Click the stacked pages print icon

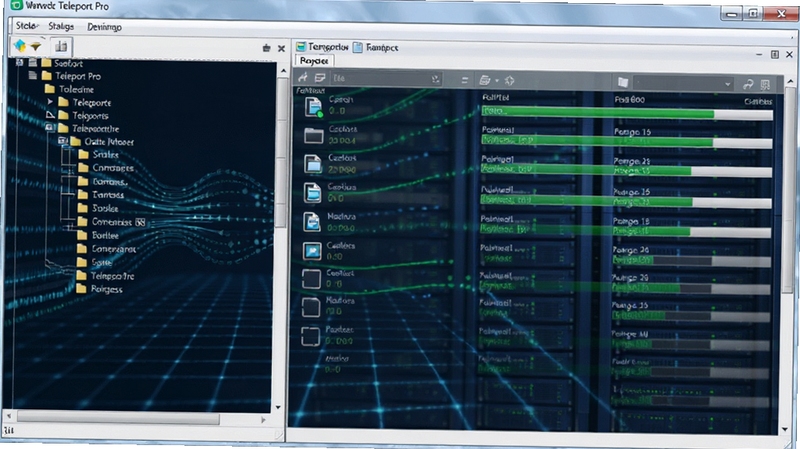[x=485, y=80]
